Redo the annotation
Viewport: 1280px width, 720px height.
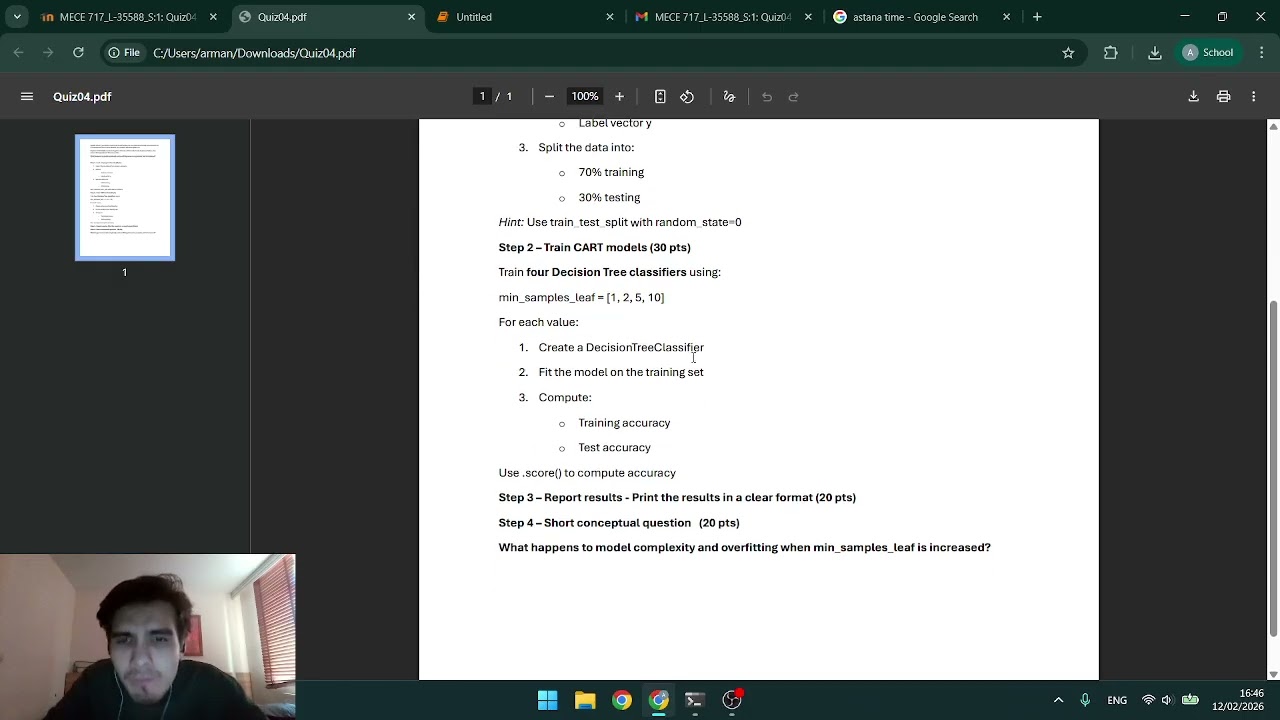tap(794, 97)
